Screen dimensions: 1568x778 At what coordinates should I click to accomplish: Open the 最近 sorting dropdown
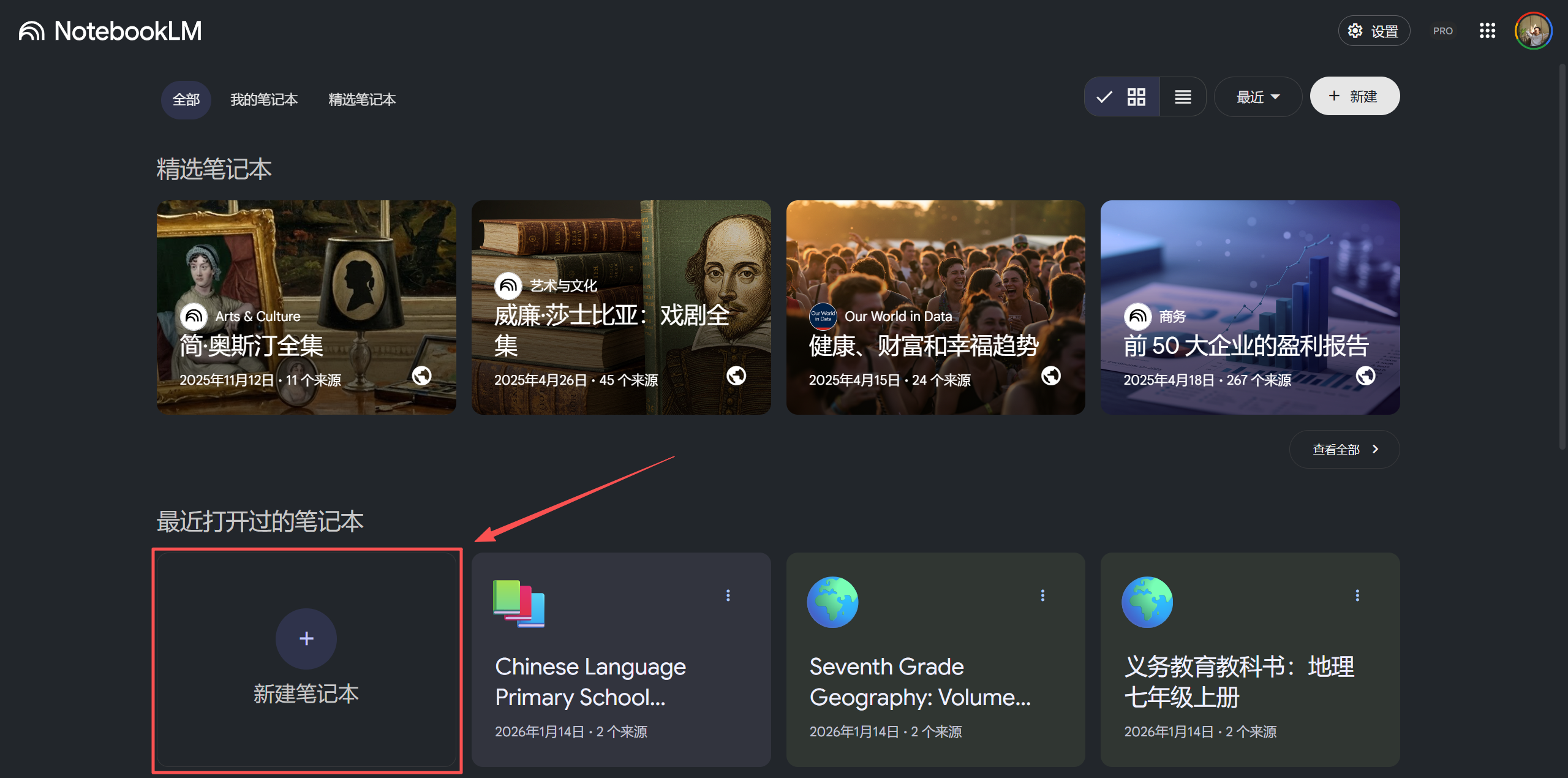(1257, 96)
